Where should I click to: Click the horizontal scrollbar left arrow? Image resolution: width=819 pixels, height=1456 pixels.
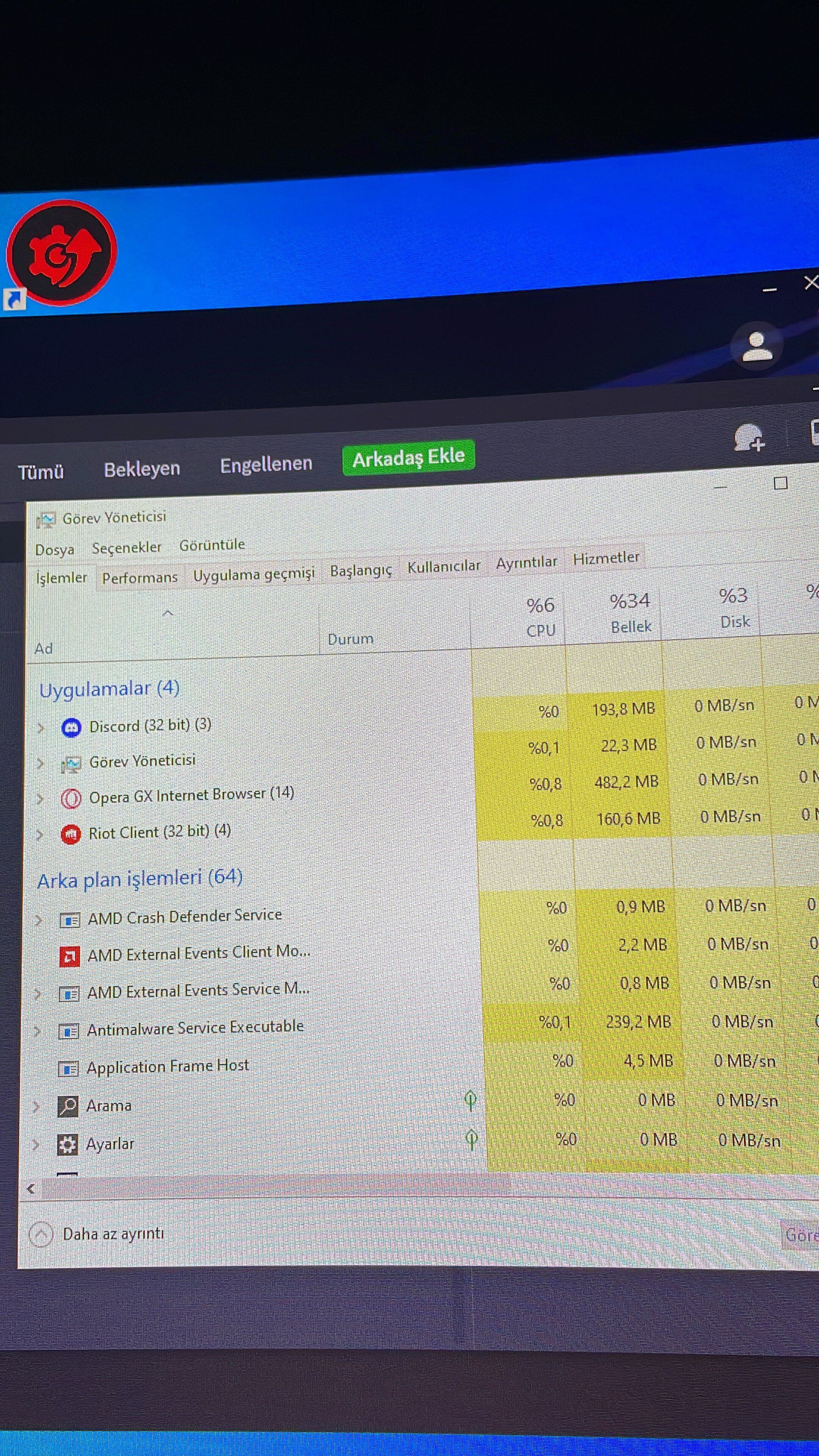click(31, 1189)
